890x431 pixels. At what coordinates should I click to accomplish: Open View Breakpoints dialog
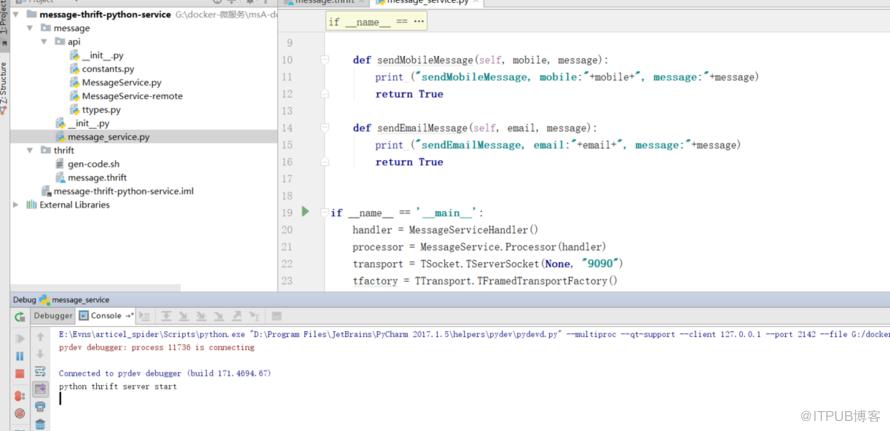(20, 396)
